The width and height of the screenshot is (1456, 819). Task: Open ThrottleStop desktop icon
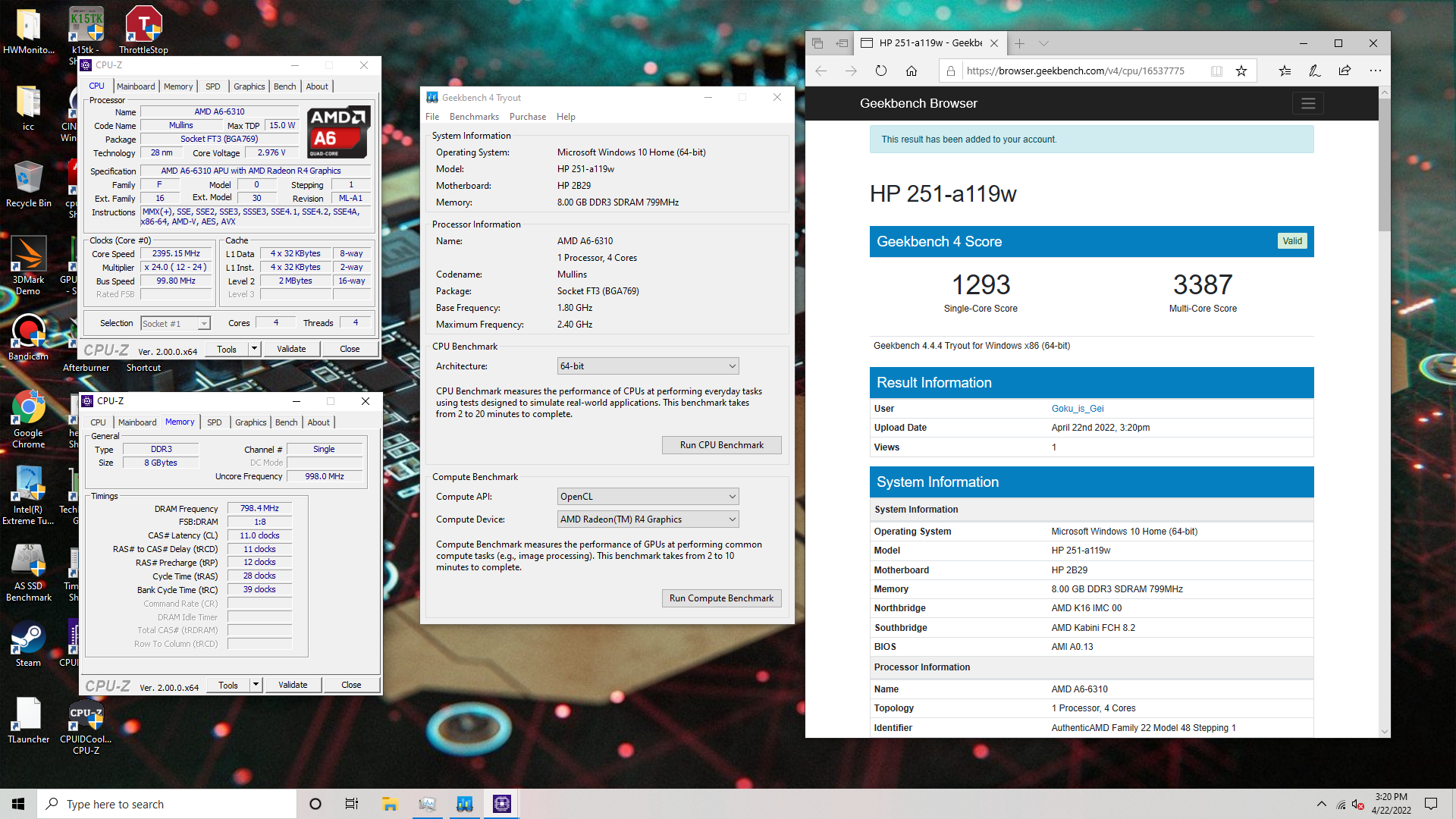[143, 30]
